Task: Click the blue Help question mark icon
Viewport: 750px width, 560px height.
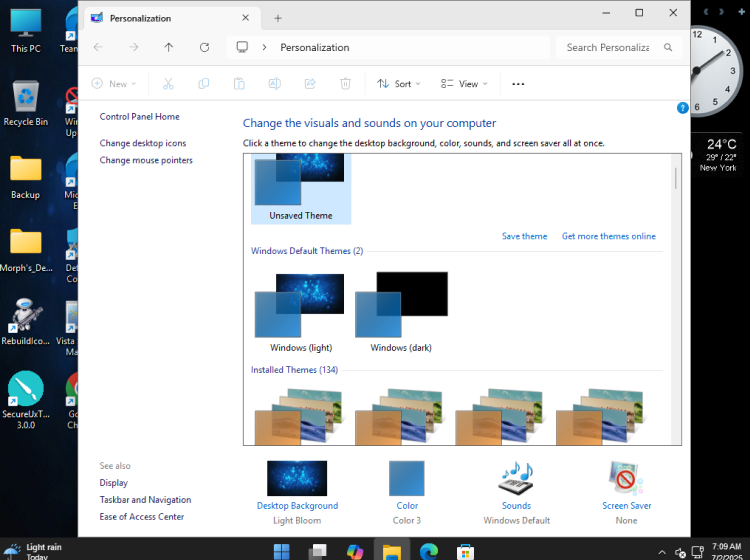Action: (683, 108)
